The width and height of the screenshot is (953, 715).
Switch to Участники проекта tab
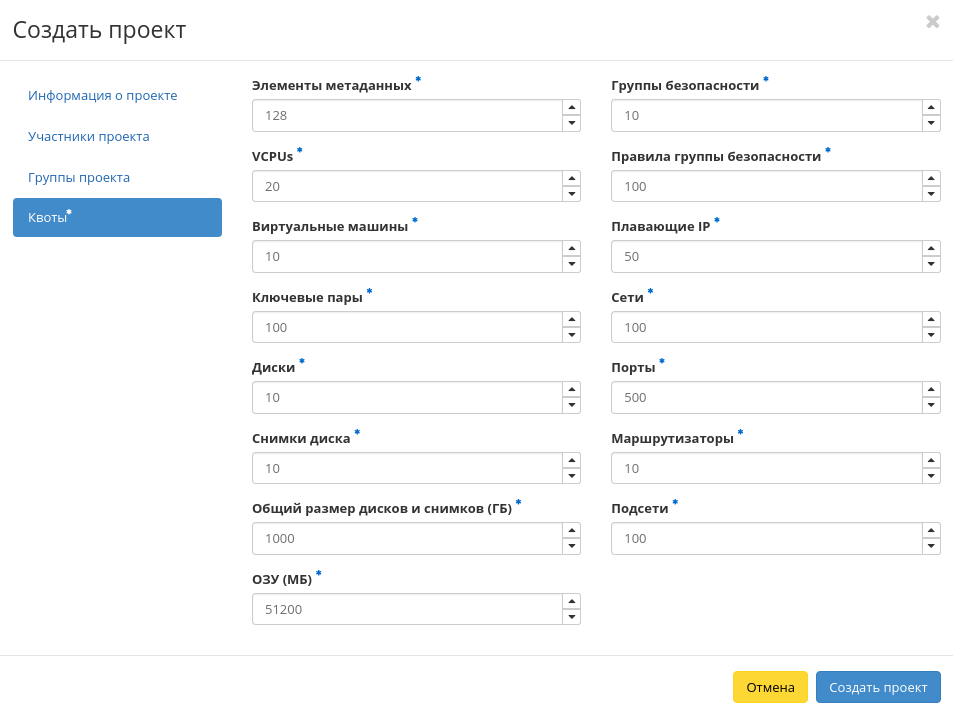89,137
